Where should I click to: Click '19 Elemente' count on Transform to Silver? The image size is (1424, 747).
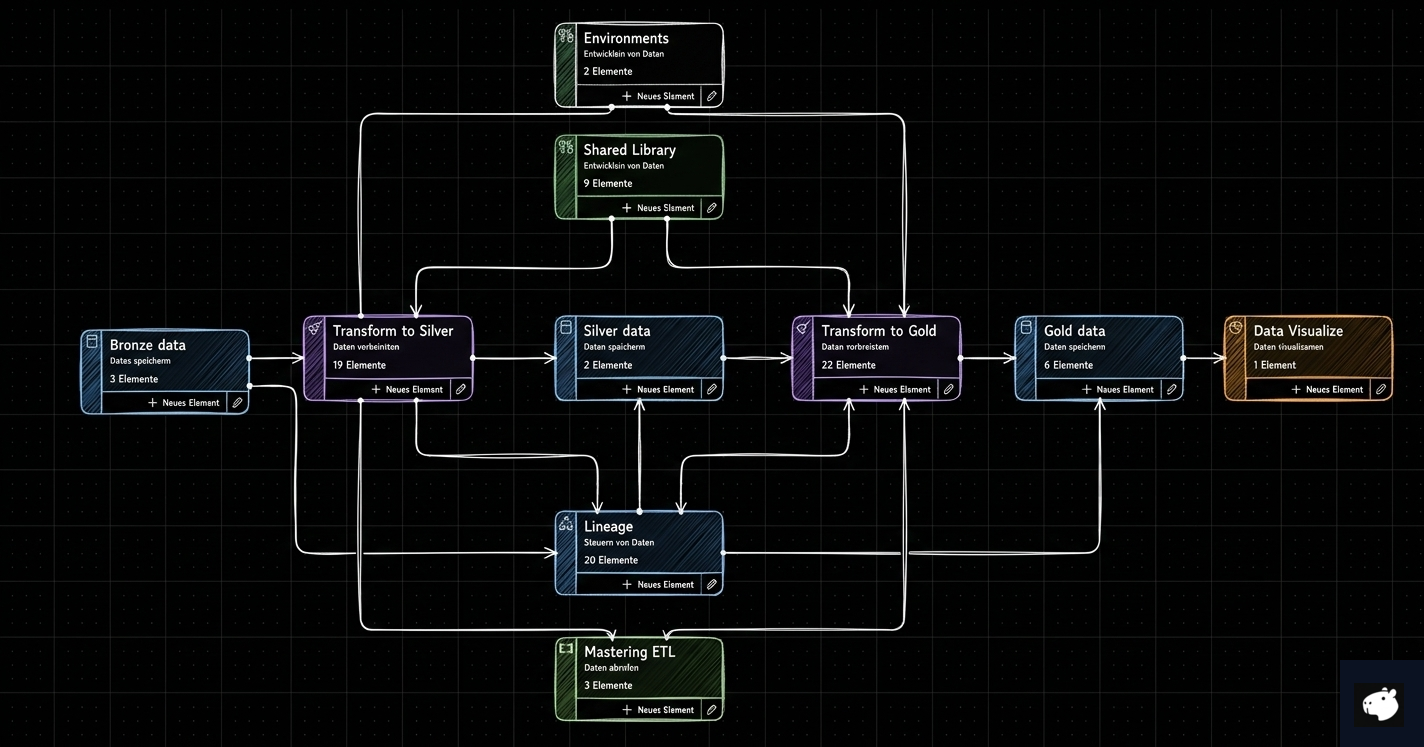359,365
